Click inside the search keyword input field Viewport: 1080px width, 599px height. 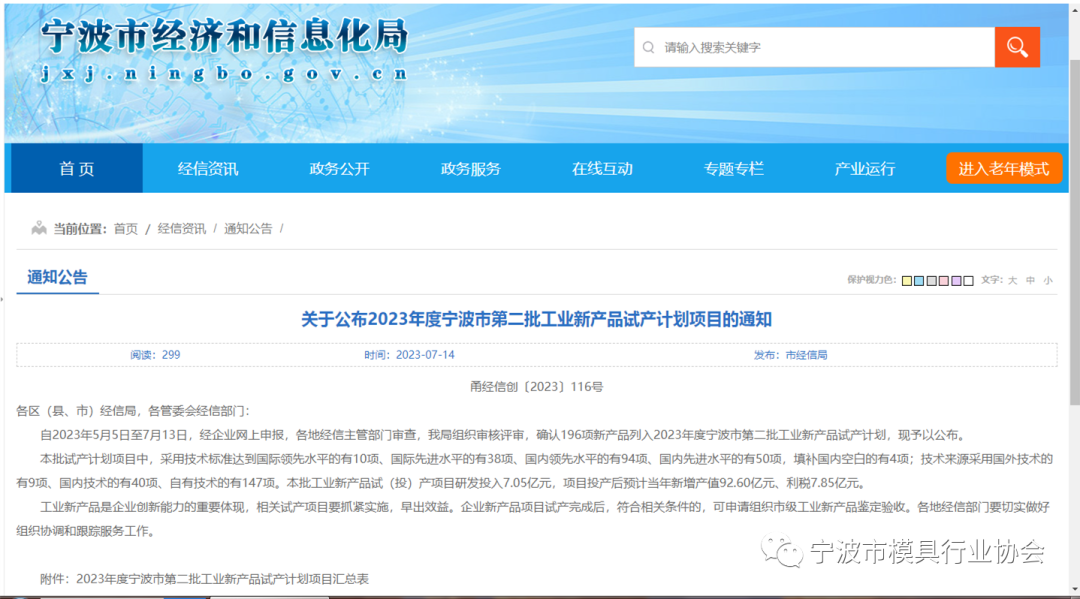click(810, 46)
